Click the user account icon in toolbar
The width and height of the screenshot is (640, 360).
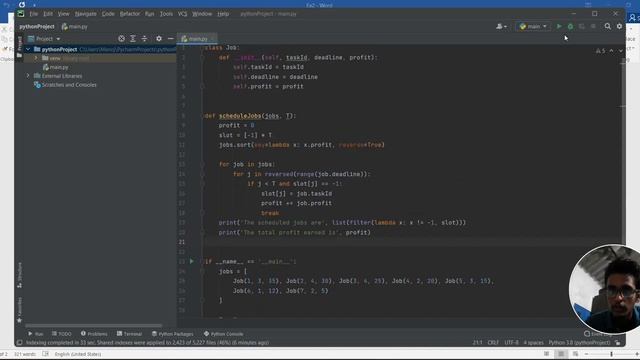pos(499,26)
